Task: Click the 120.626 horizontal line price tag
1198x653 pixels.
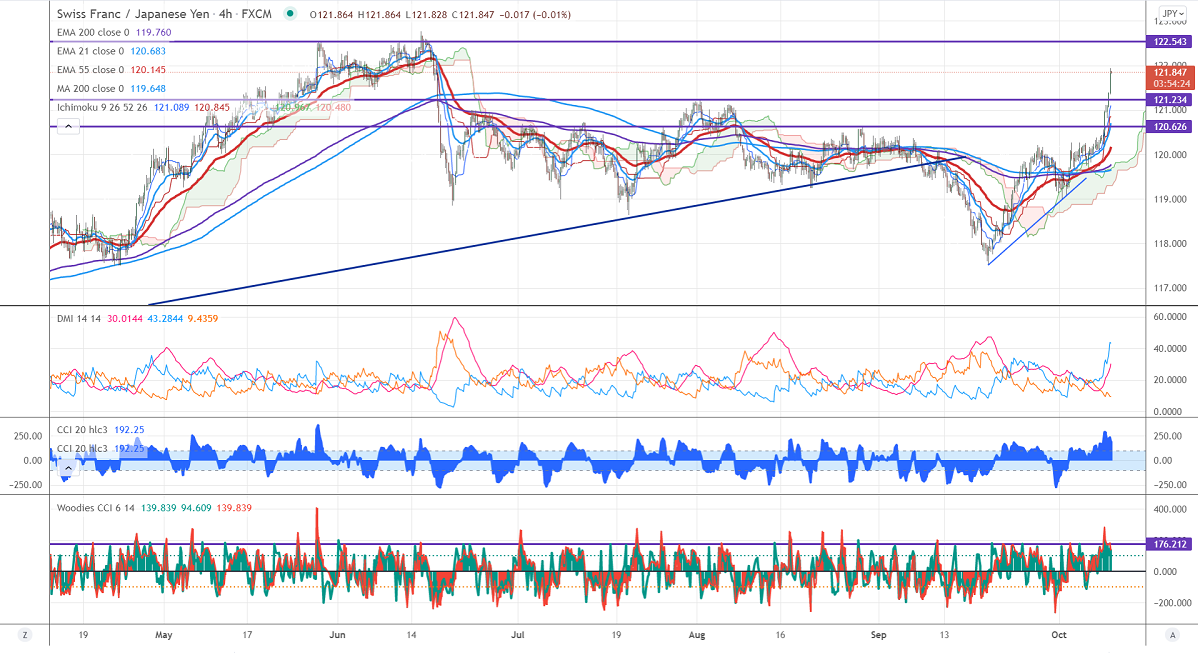Action: [1170, 127]
